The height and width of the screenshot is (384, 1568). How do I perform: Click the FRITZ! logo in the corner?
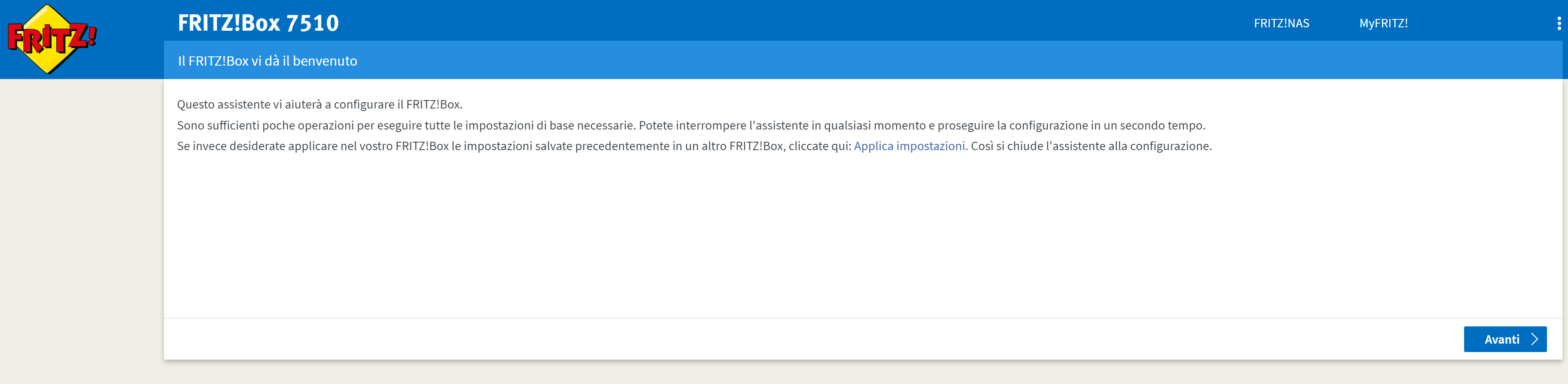52,39
